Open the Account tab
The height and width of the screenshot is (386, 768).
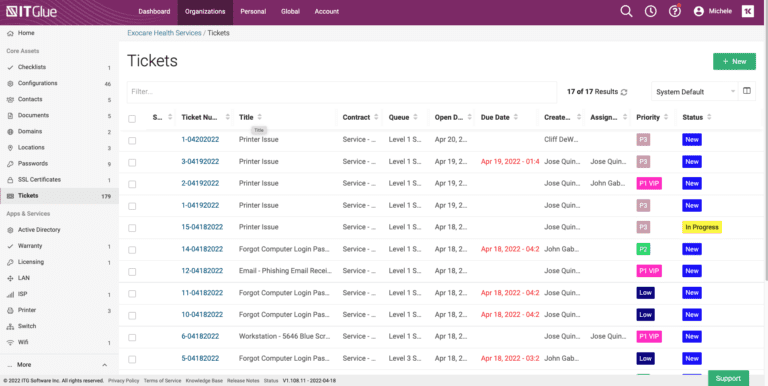point(327,11)
